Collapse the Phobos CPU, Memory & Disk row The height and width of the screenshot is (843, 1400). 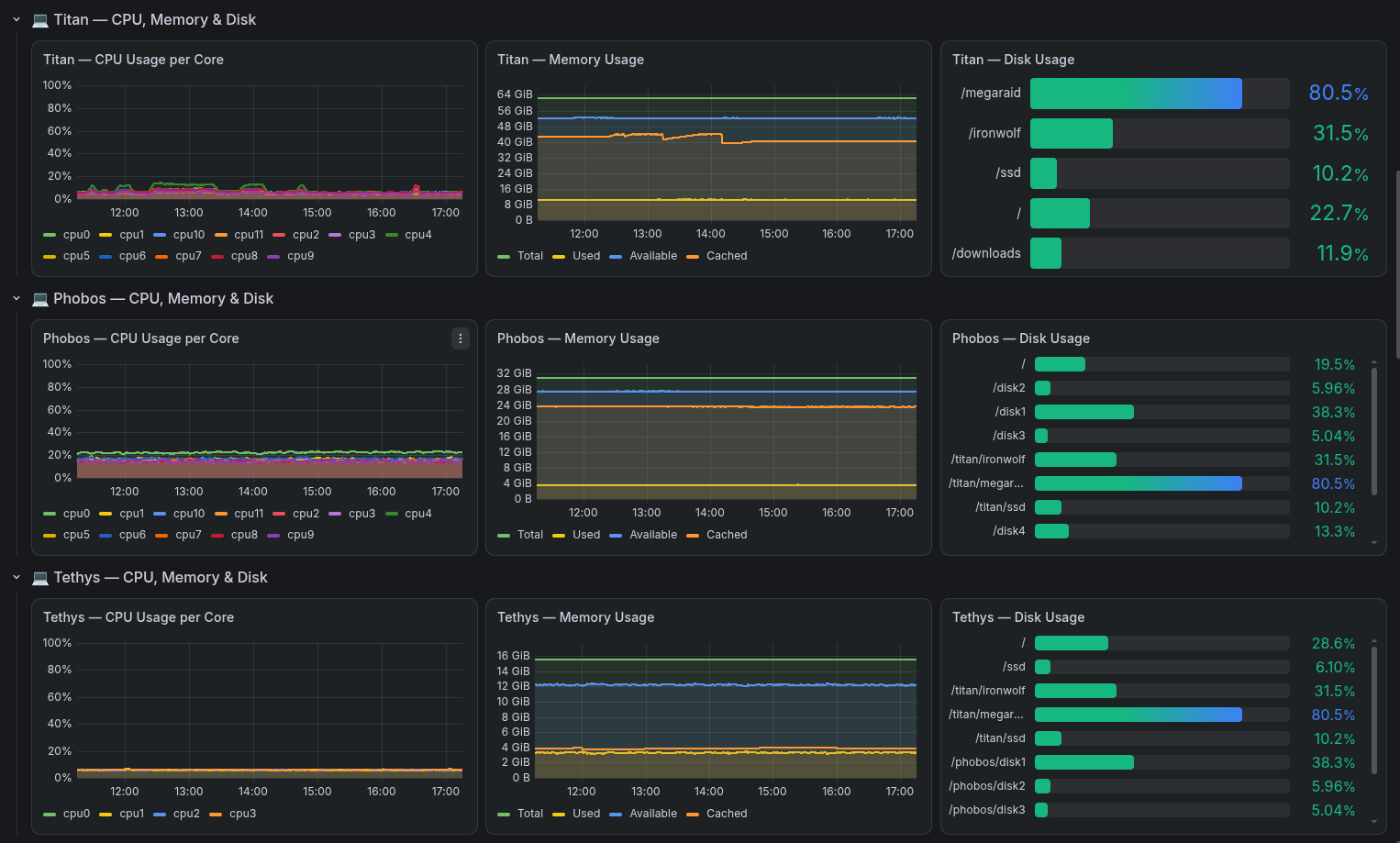click(x=17, y=298)
